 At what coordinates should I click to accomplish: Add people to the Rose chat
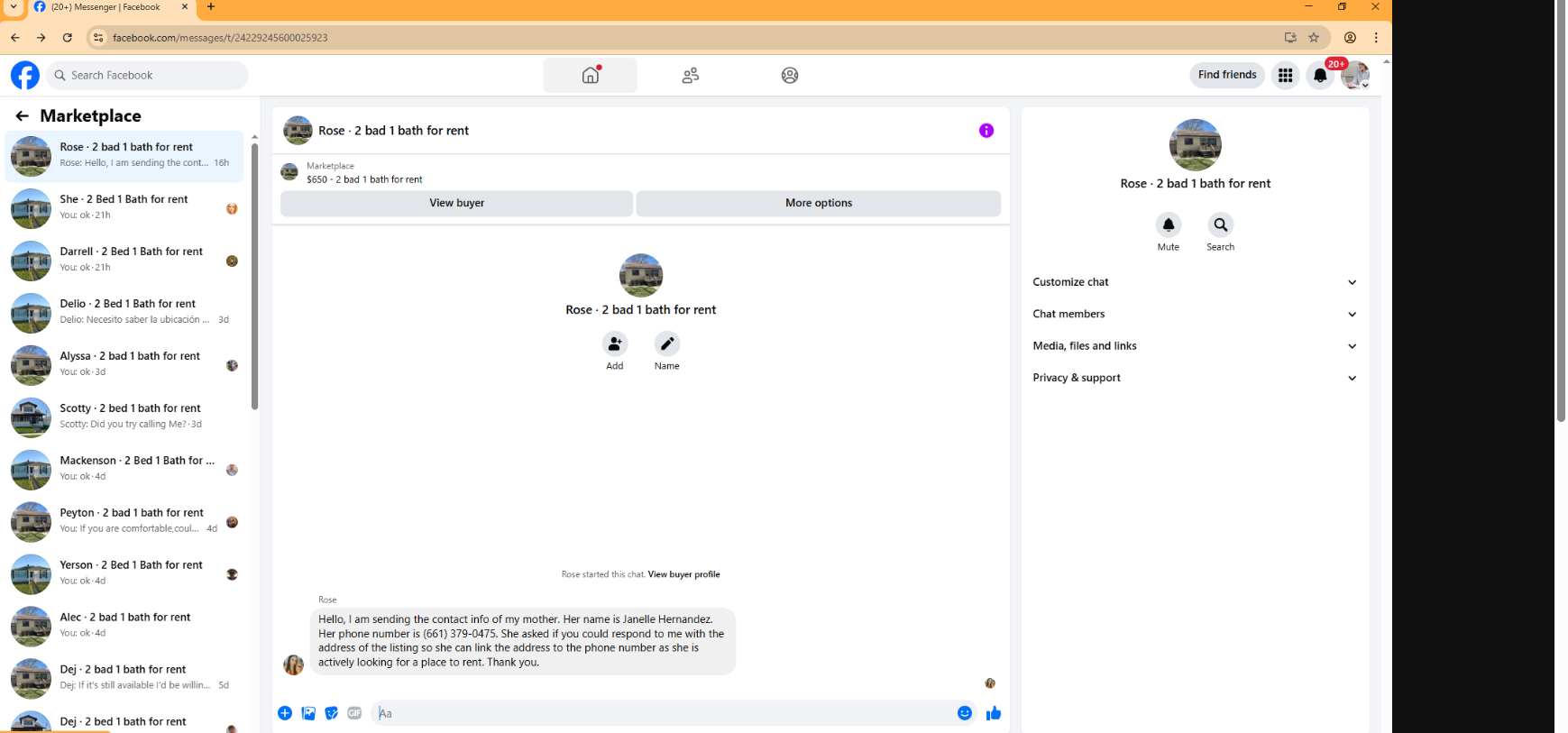point(615,344)
